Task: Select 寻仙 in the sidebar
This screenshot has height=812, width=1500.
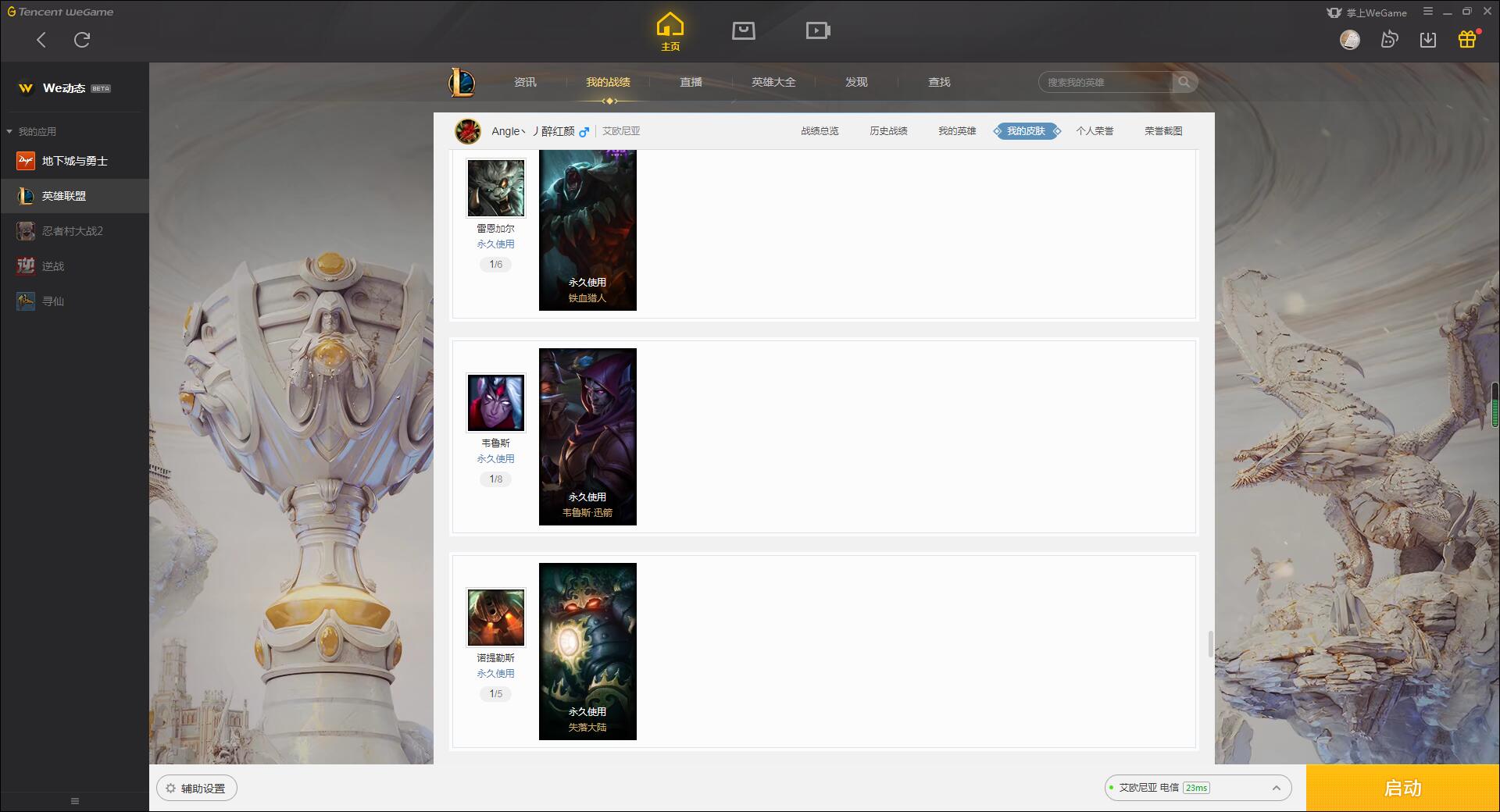Action: tap(74, 301)
